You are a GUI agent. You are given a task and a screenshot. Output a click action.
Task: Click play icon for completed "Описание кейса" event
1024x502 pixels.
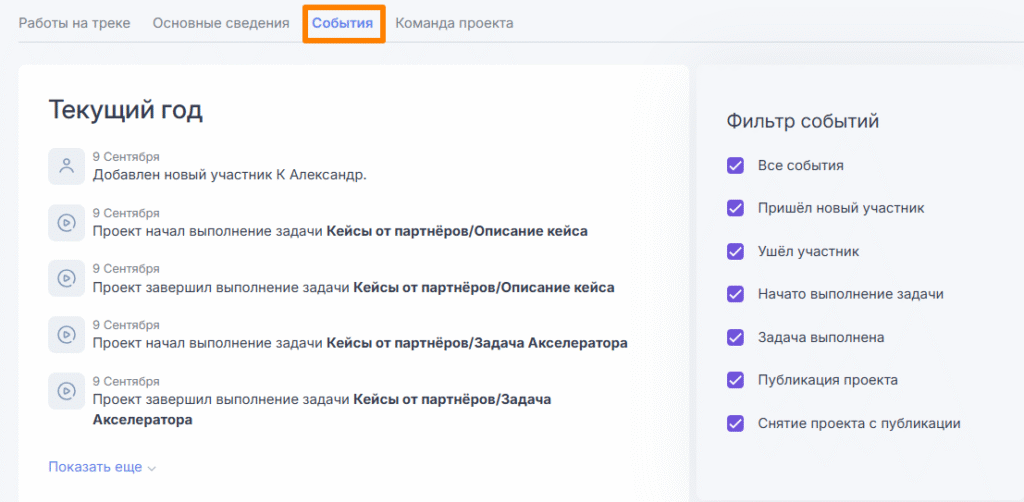66,279
